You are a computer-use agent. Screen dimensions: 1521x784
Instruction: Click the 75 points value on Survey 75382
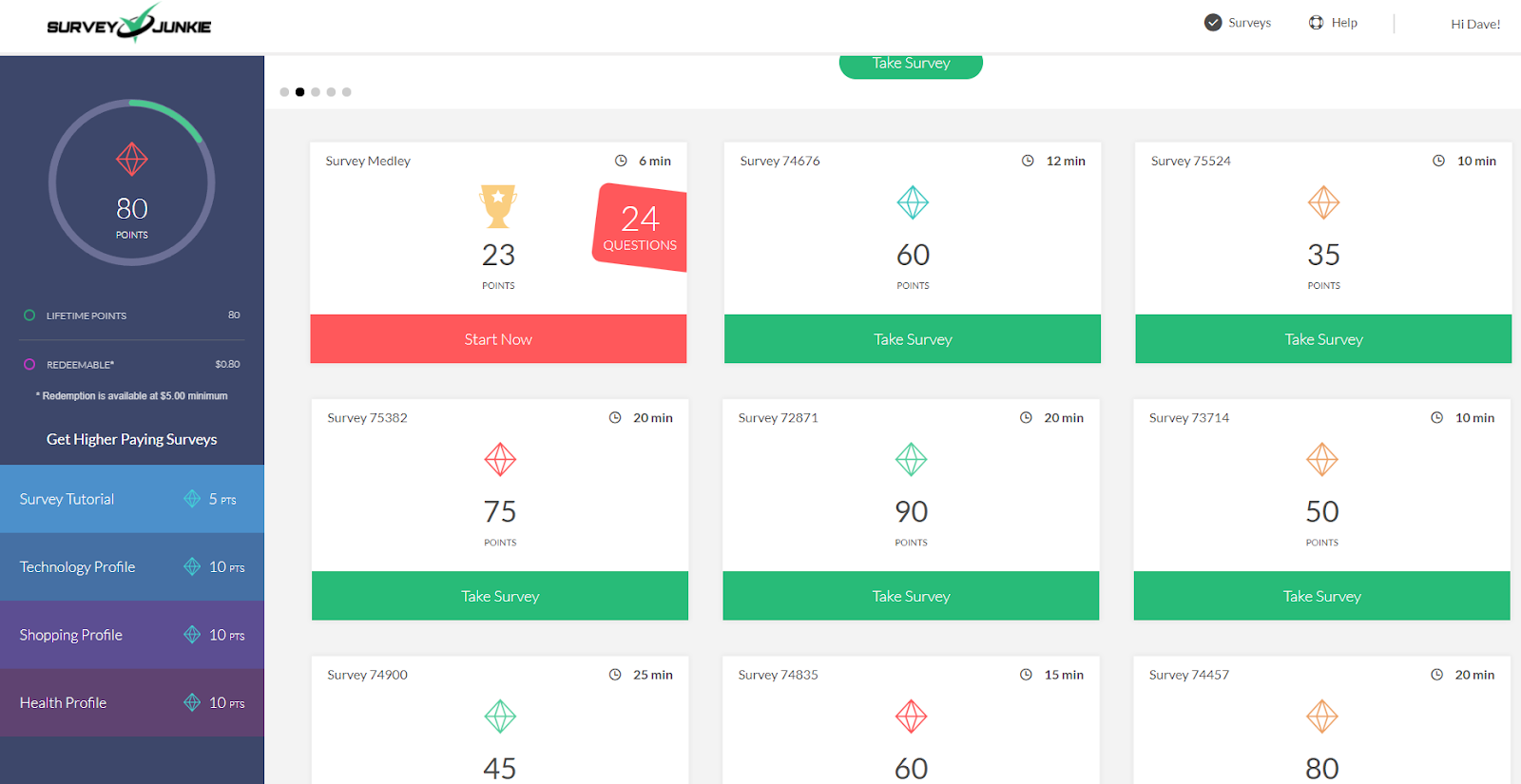(500, 511)
